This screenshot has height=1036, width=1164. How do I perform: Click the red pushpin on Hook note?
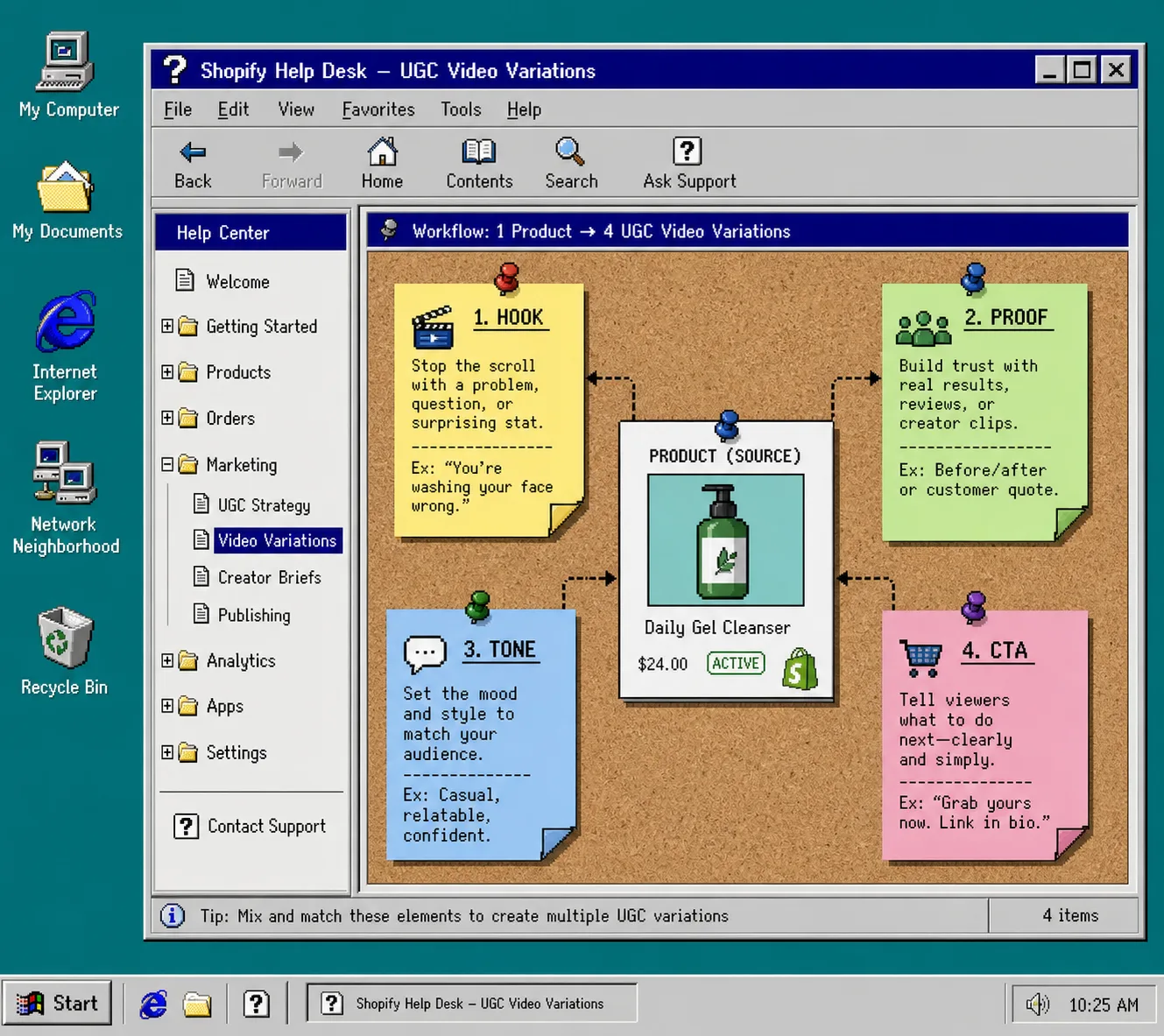(506, 278)
